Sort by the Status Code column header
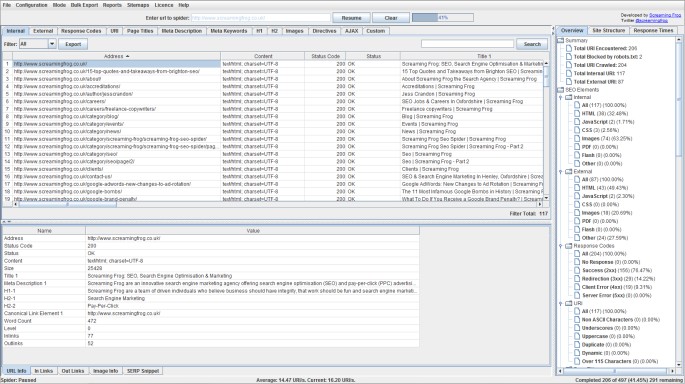685x384 pixels. point(325,56)
